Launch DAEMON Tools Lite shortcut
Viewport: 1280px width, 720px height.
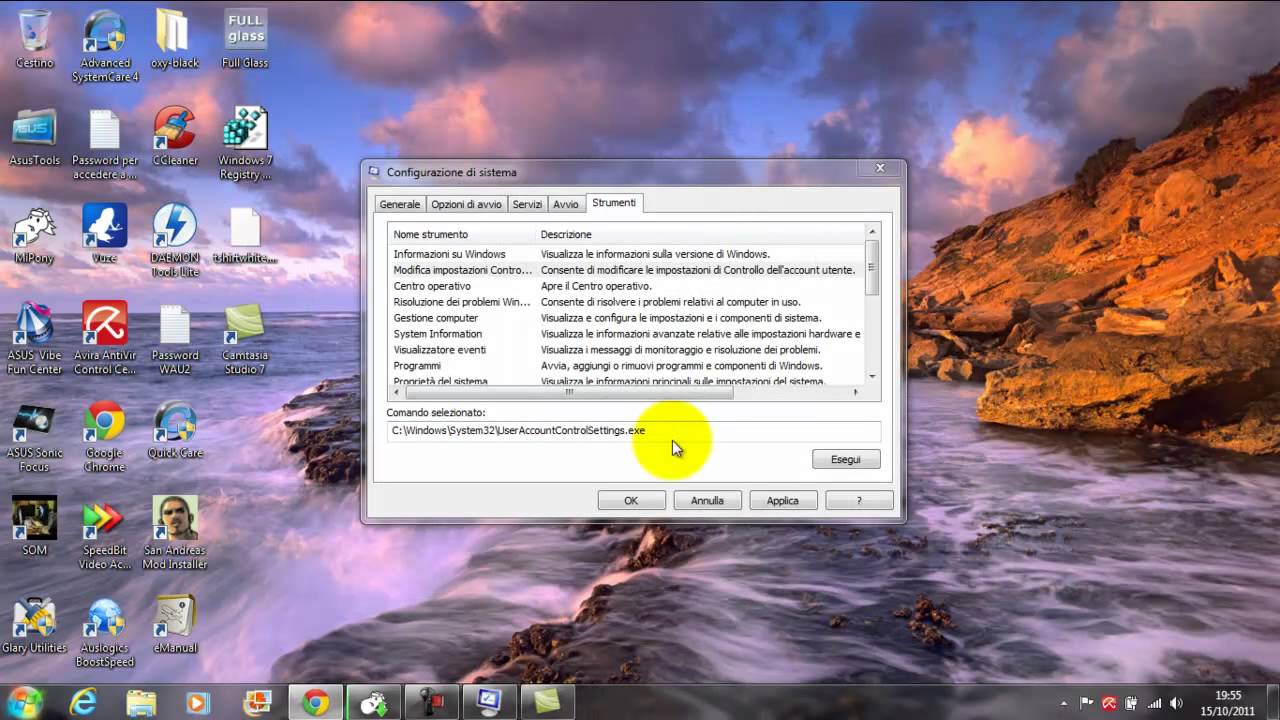(174, 241)
